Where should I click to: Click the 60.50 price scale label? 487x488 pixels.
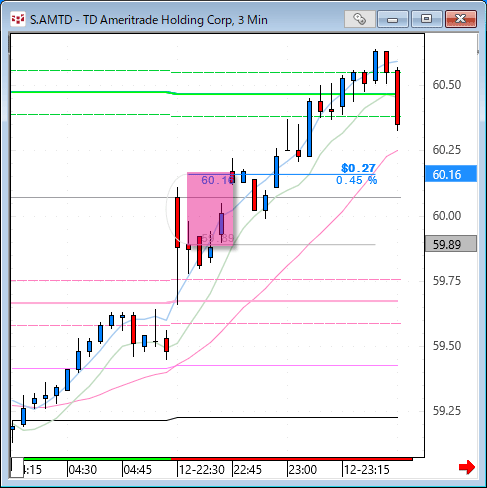tap(447, 85)
